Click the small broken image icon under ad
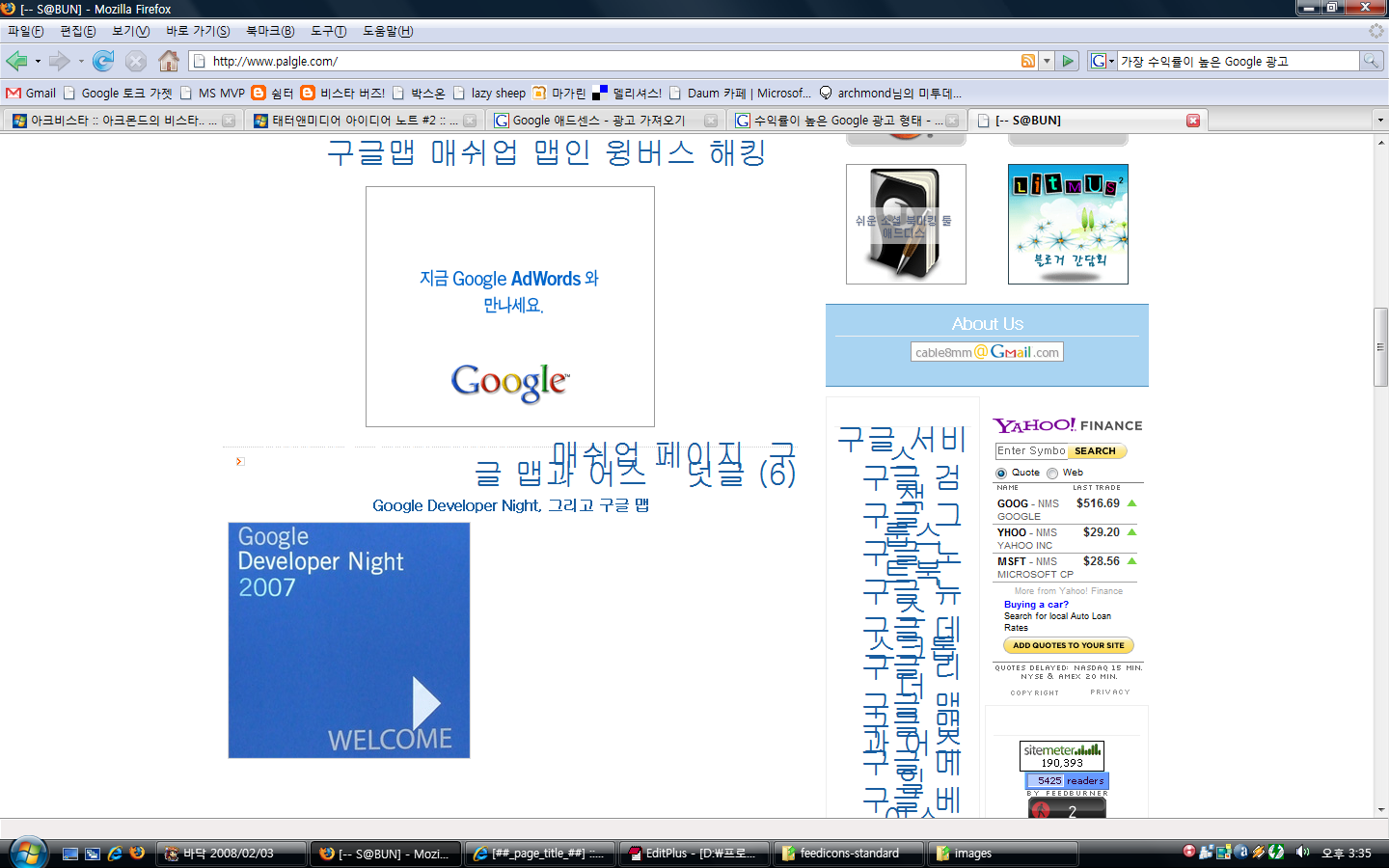The width and height of the screenshot is (1389, 868). 240,462
